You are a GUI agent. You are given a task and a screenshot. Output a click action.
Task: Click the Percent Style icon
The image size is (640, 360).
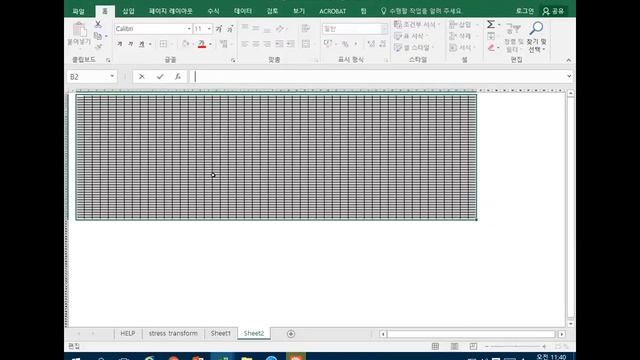pyautogui.click(x=345, y=44)
